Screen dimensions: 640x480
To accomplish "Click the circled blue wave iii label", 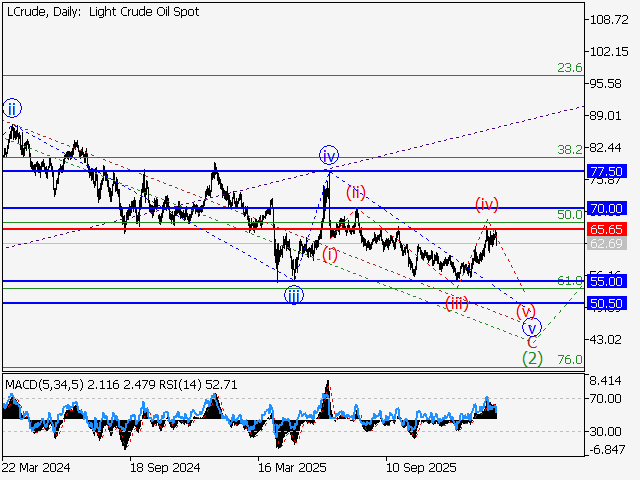I will tap(293, 294).
